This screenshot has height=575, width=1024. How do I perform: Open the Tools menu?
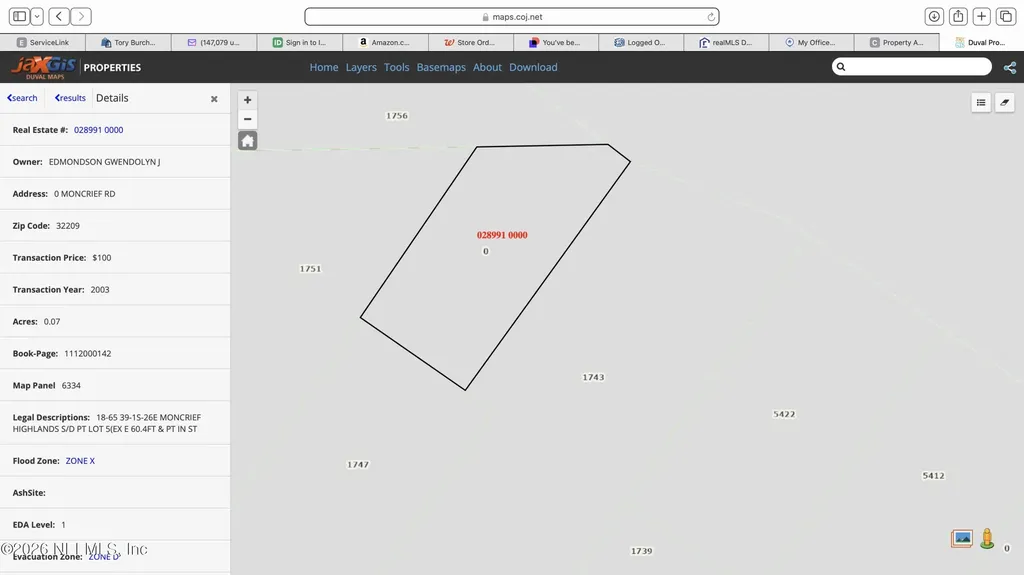tap(396, 67)
